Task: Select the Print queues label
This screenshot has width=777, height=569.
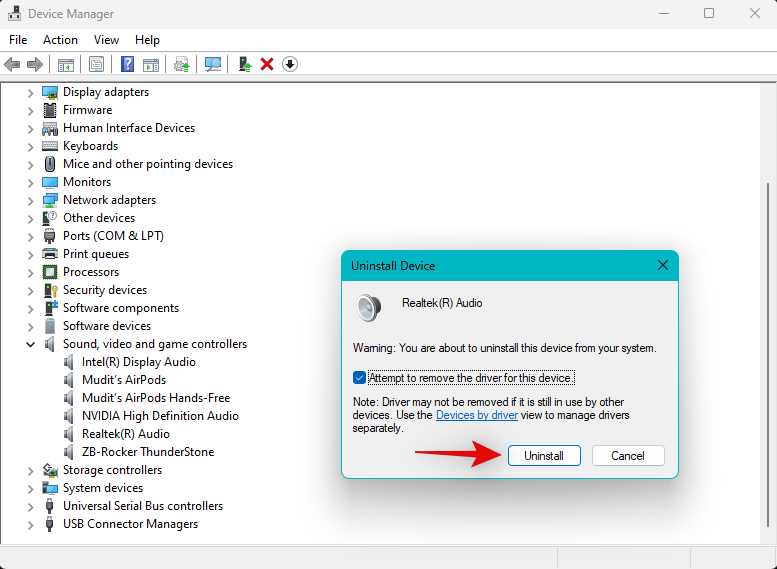Action: (96, 254)
